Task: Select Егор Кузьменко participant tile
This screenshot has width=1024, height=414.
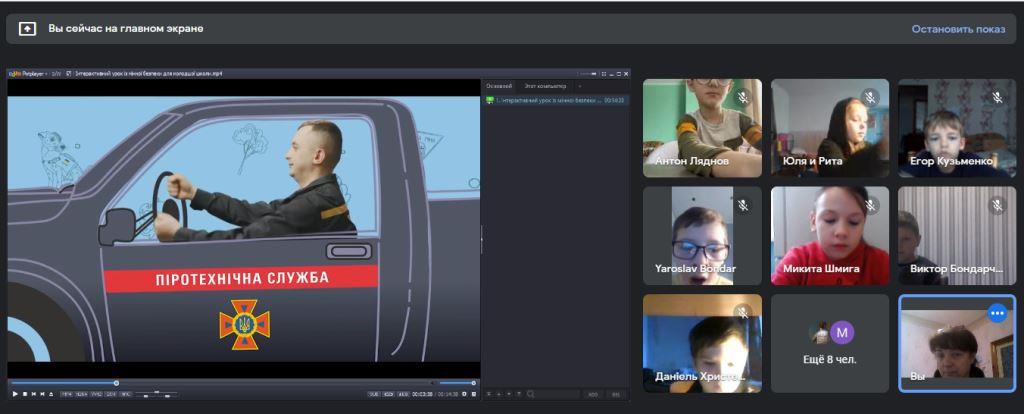Action: [957, 128]
